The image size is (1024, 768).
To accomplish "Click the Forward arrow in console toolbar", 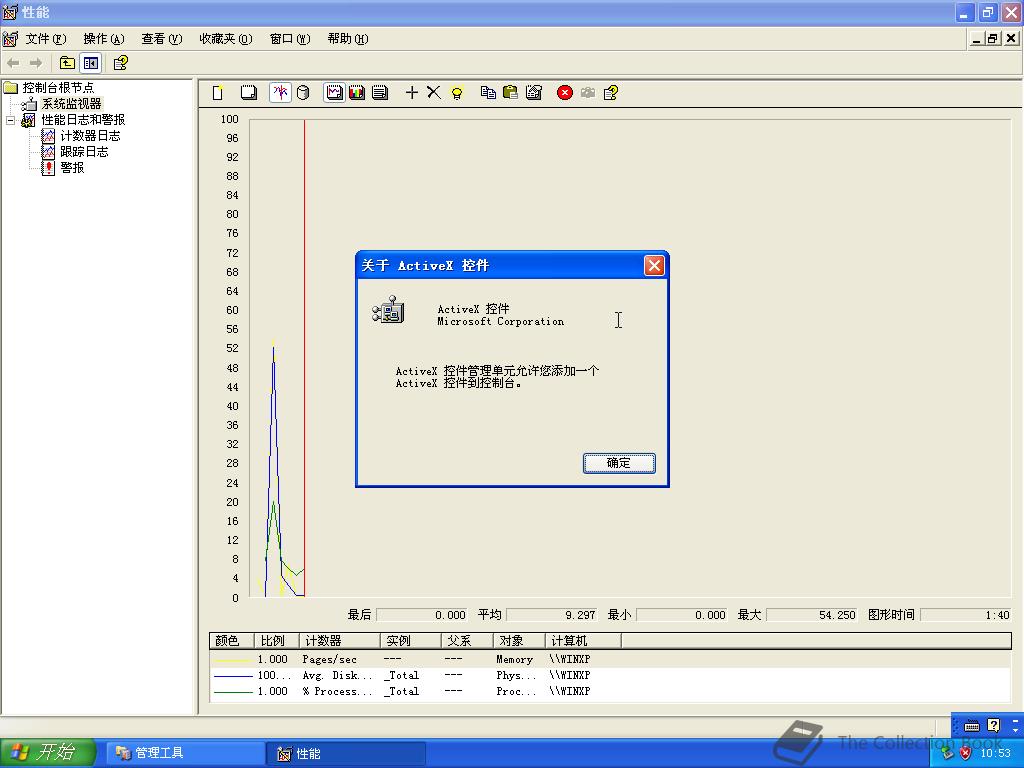I will [36, 63].
